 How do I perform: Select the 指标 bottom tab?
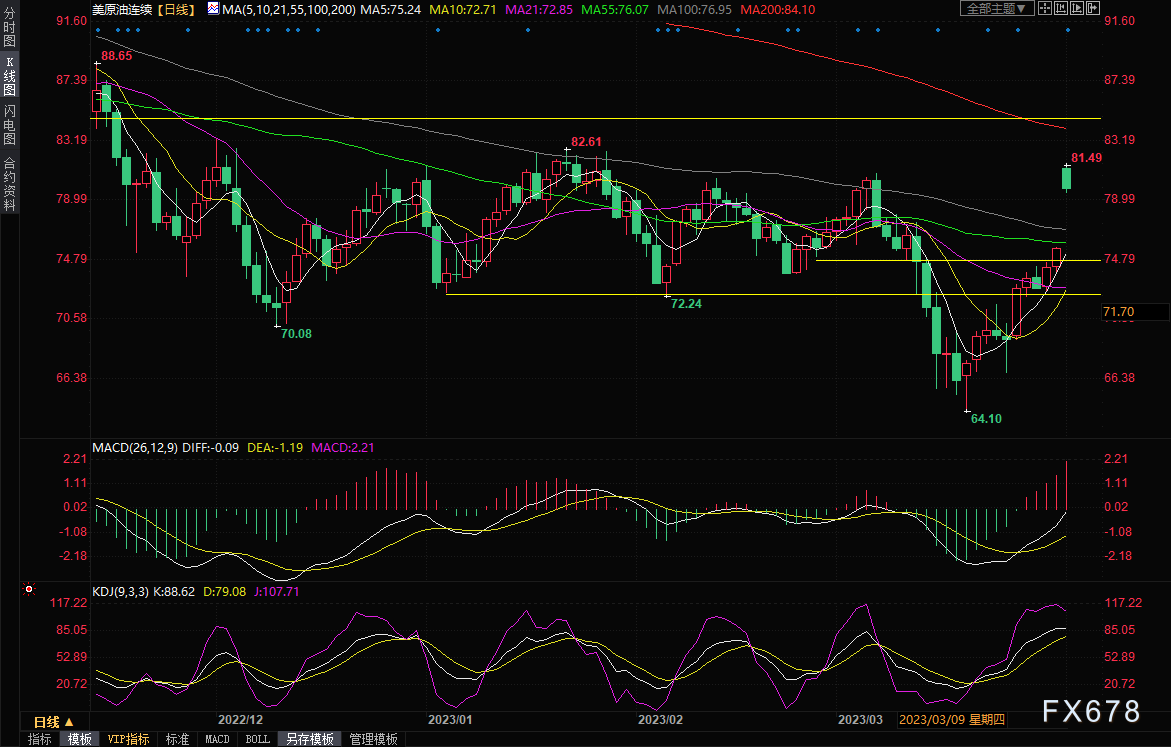[x=40, y=739]
